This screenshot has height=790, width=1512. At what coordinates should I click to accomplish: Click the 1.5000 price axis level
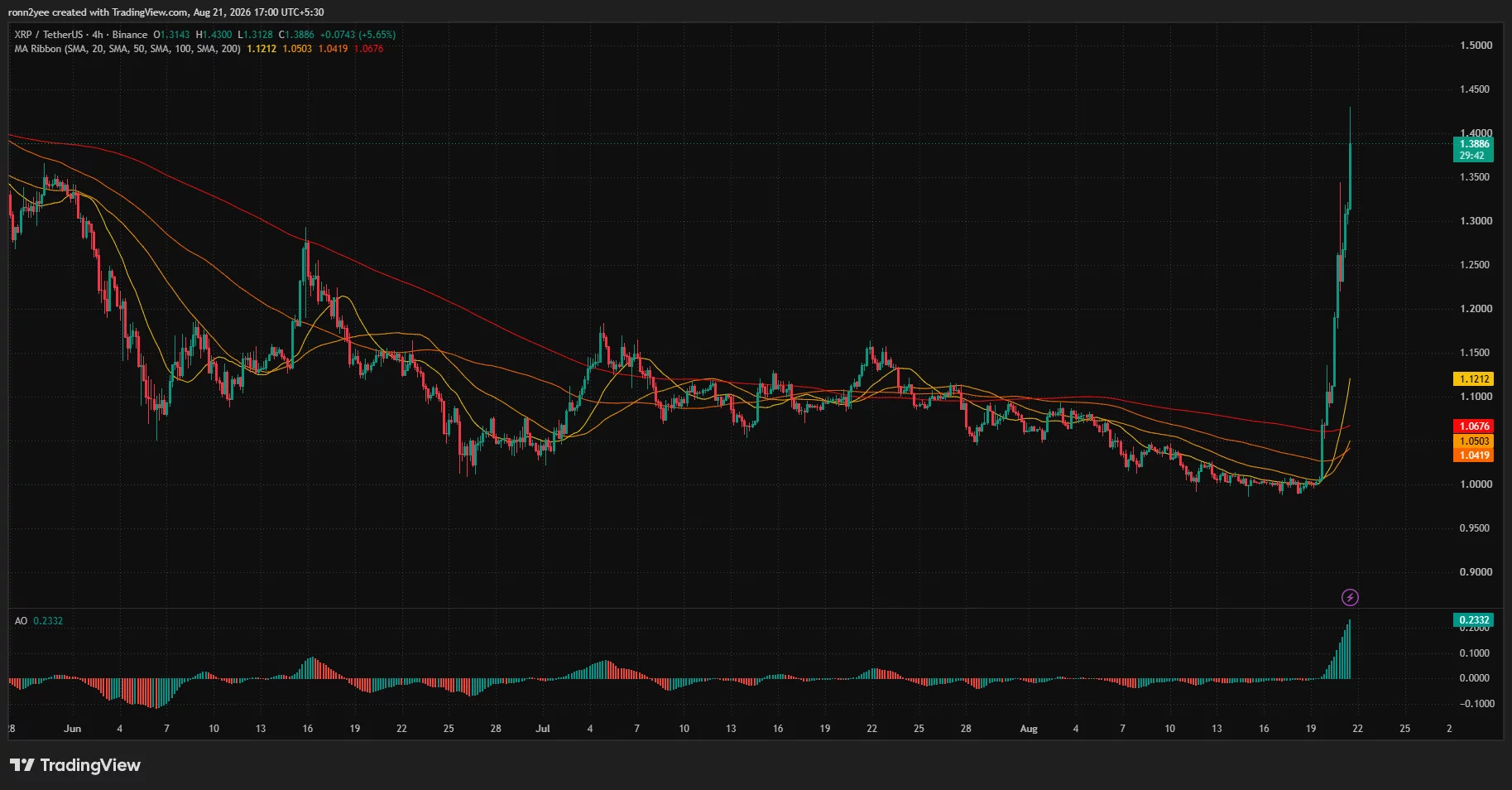click(1476, 46)
